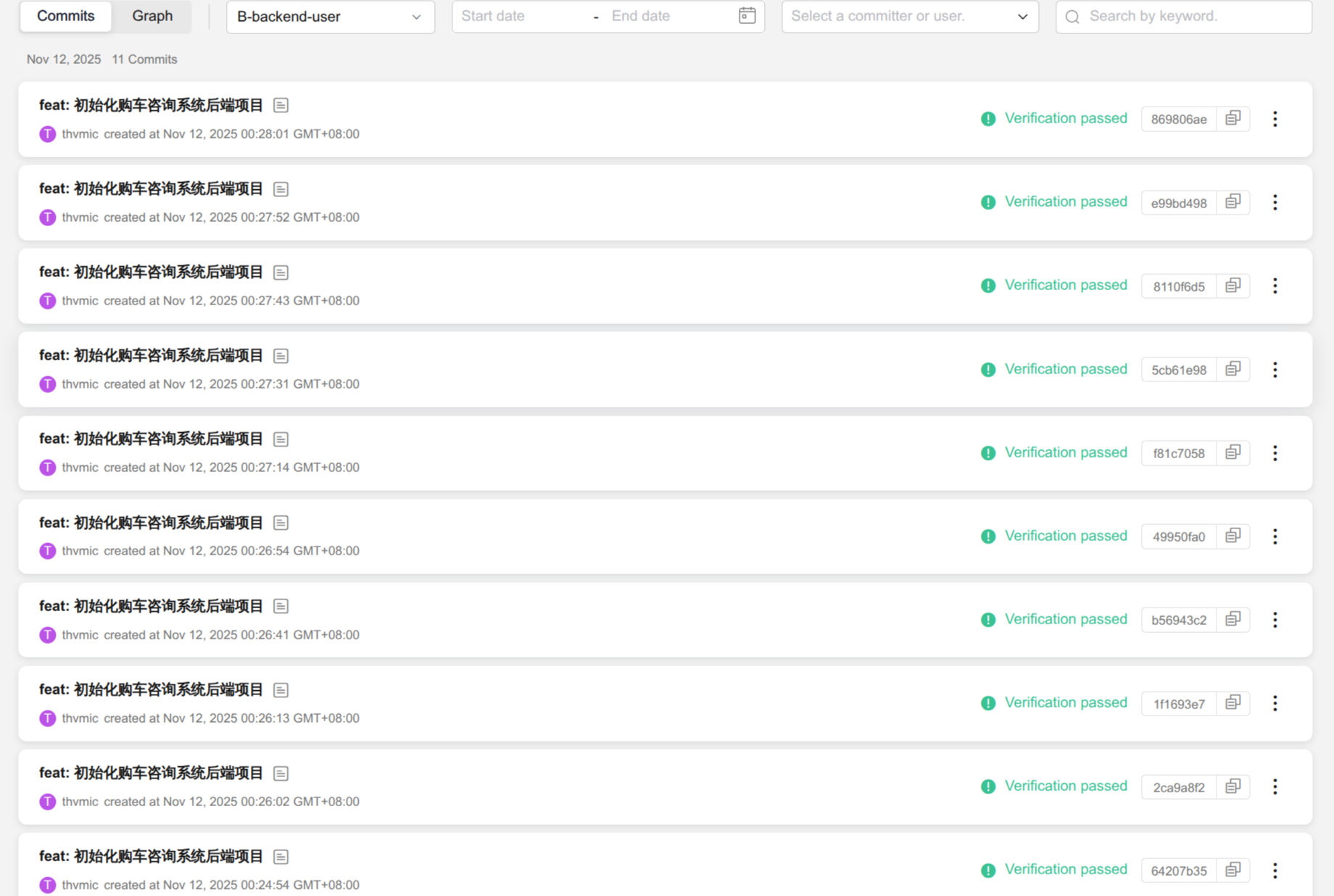Expand commit description of 00:27:52 commit
The height and width of the screenshot is (896, 1334).
coord(281,189)
